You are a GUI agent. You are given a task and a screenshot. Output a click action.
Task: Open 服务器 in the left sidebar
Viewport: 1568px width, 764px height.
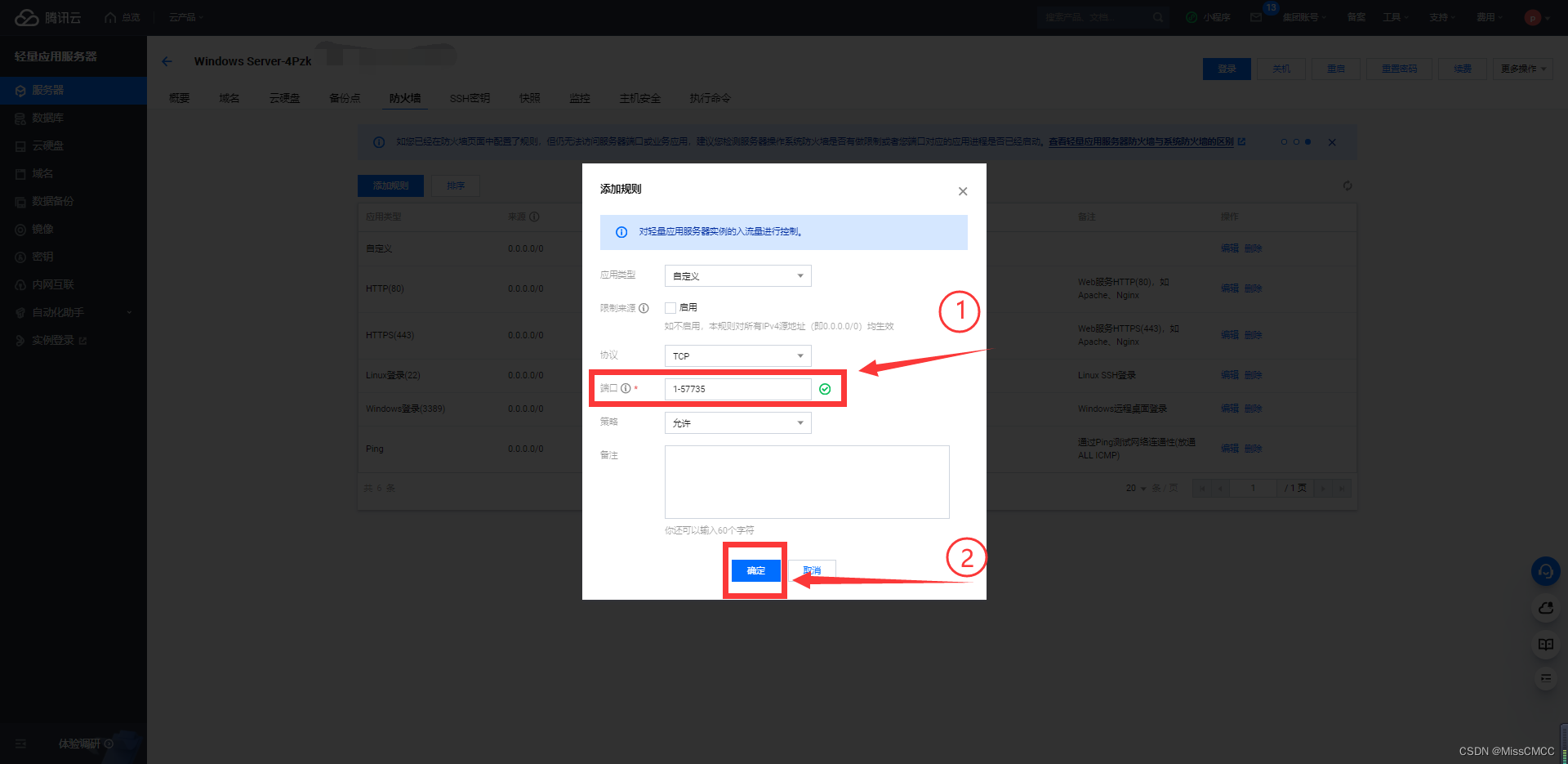(x=73, y=90)
